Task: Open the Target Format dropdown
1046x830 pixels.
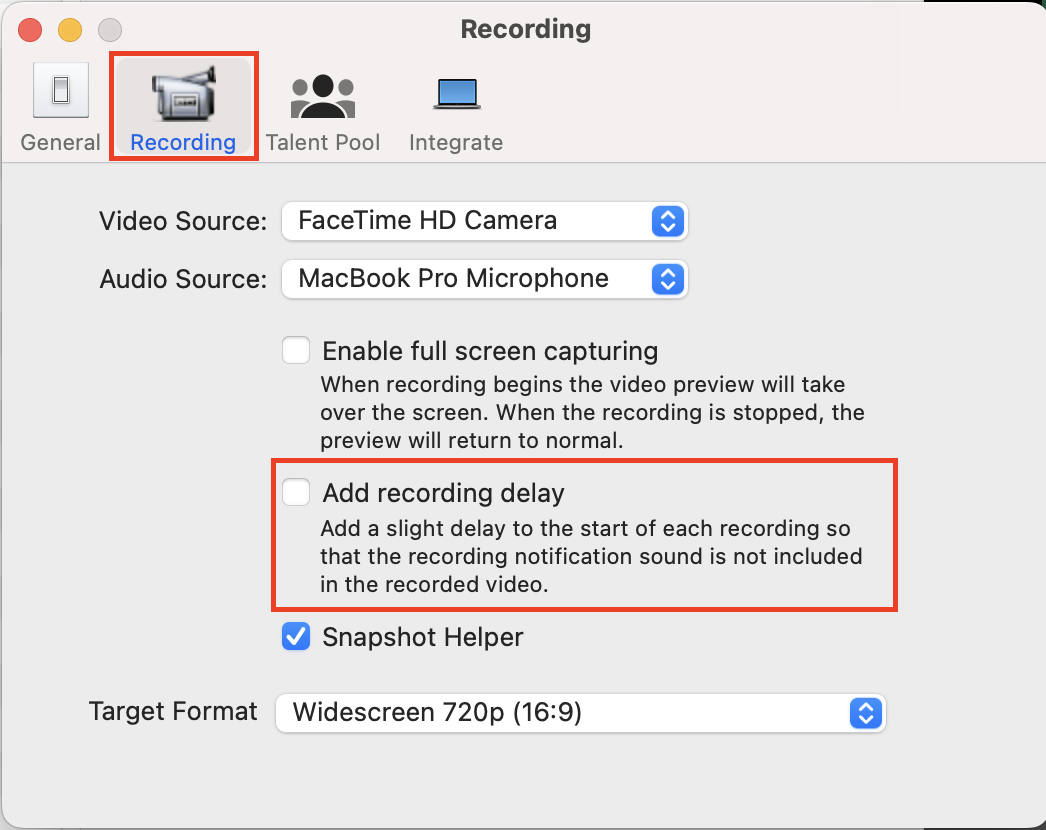Action: [x=580, y=713]
